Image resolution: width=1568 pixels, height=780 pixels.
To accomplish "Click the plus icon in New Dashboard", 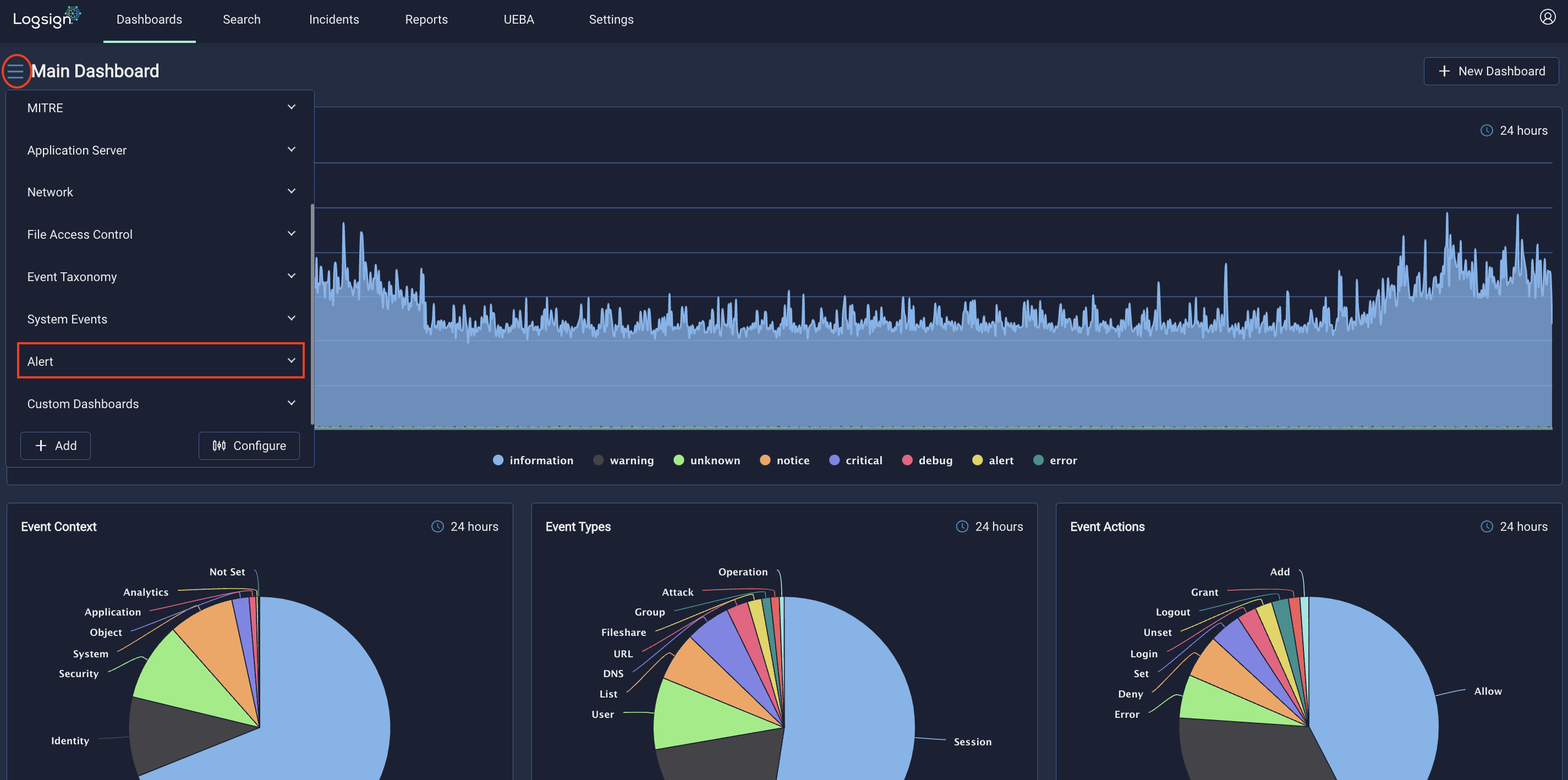I will (1444, 71).
